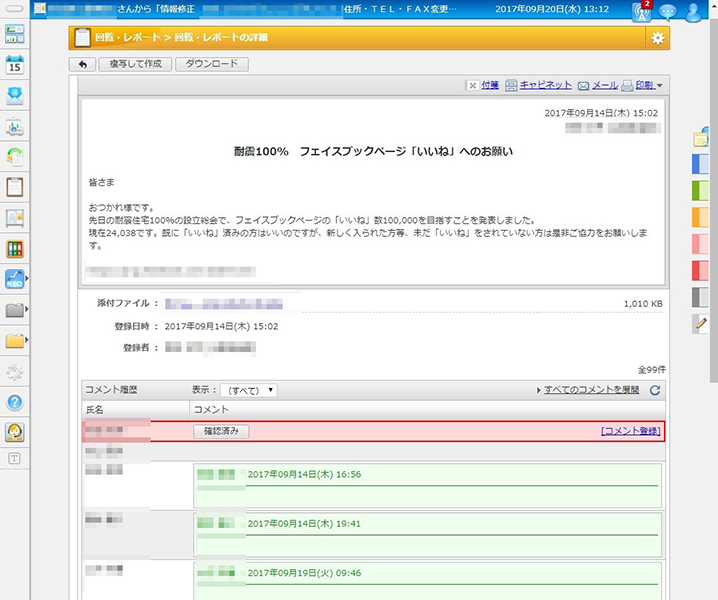Screen dimensions: 718x600
Task: Click the back arrow button
Action: pyautogui.click(x=82, y=64)
